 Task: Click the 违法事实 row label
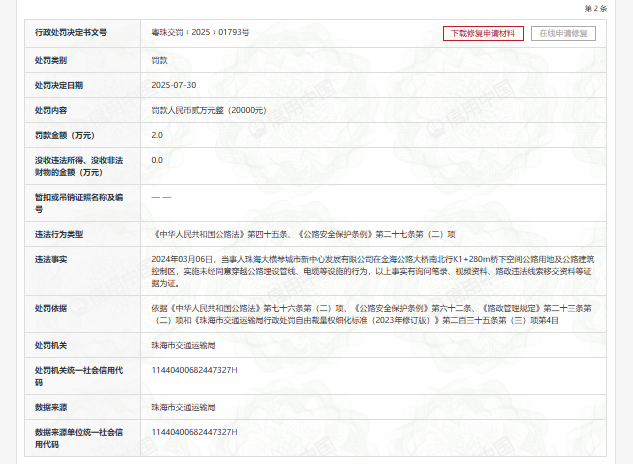pyautogui.click(x=51, y=259)
